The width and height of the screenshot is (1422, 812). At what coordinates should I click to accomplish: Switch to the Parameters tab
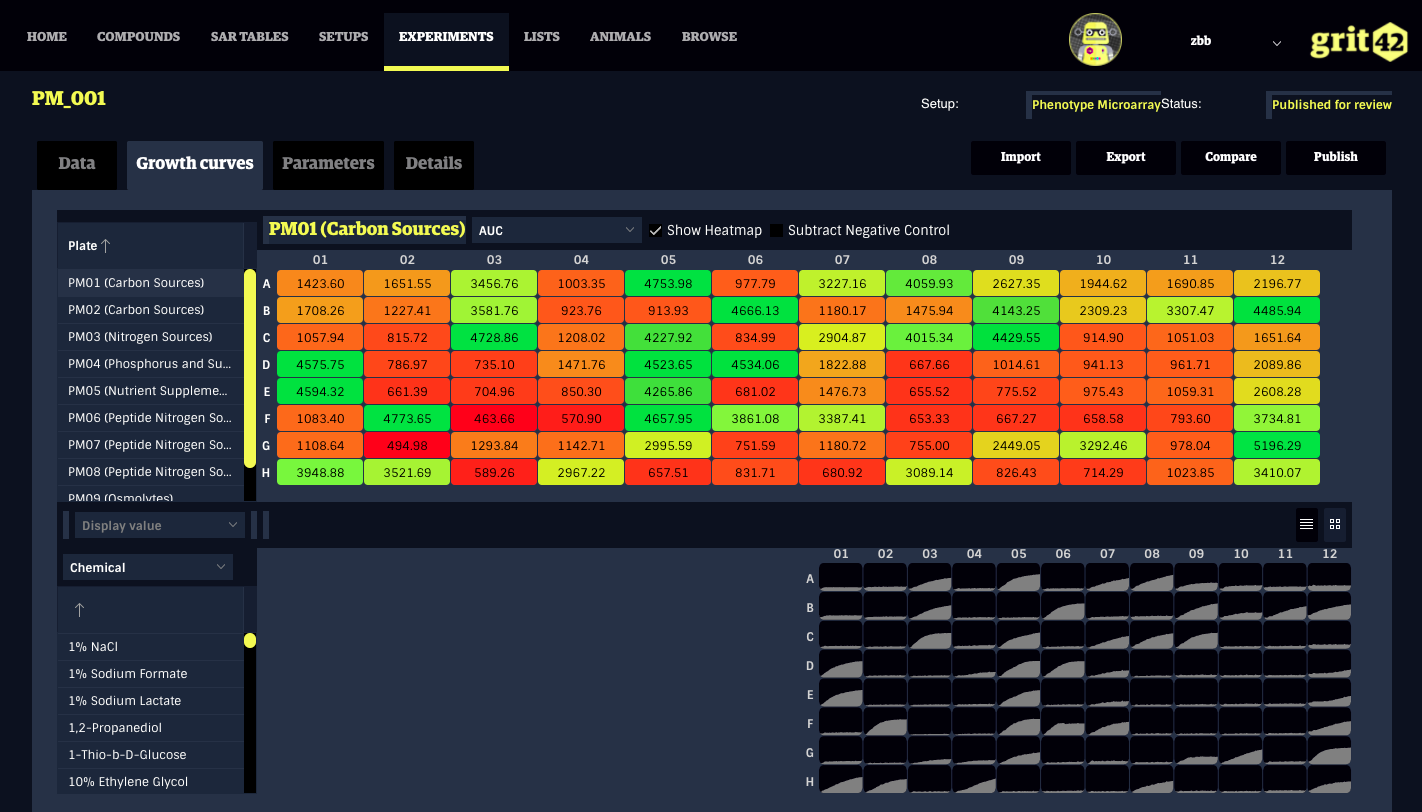[x=328, y=164]
